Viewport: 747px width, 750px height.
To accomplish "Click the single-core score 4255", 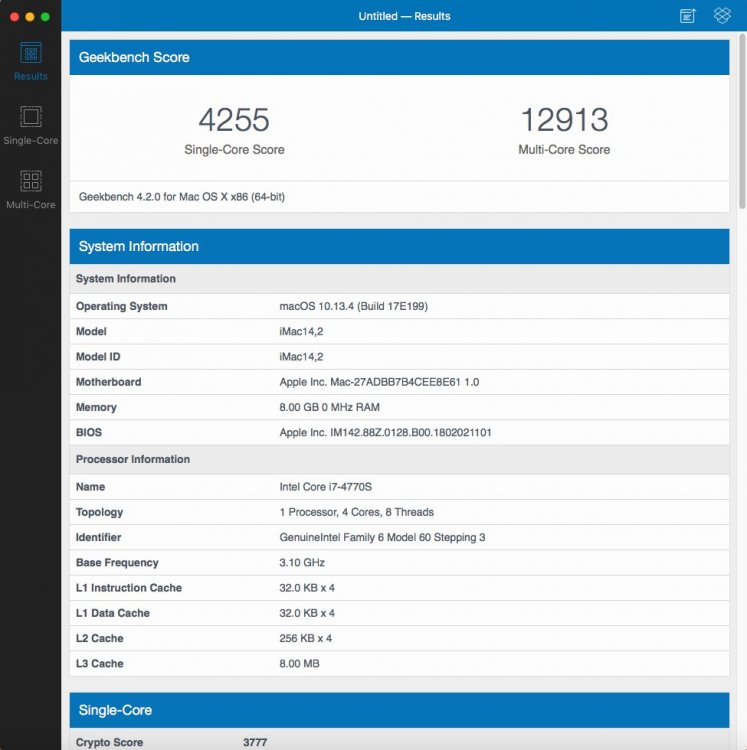I will pyautogui.click(x=234, y=120).
